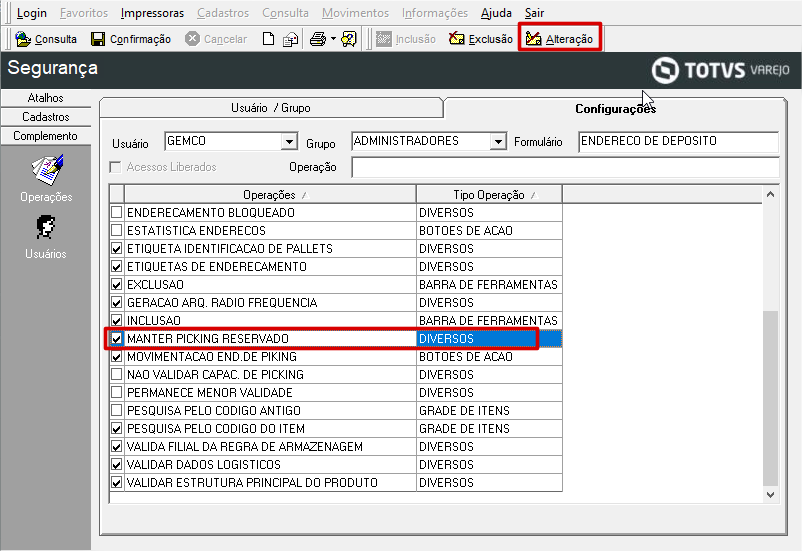Click GRADE DE ITENS cell for CODIGO ANTIGO
The image size is (802, 551).
tap(489, 410)
